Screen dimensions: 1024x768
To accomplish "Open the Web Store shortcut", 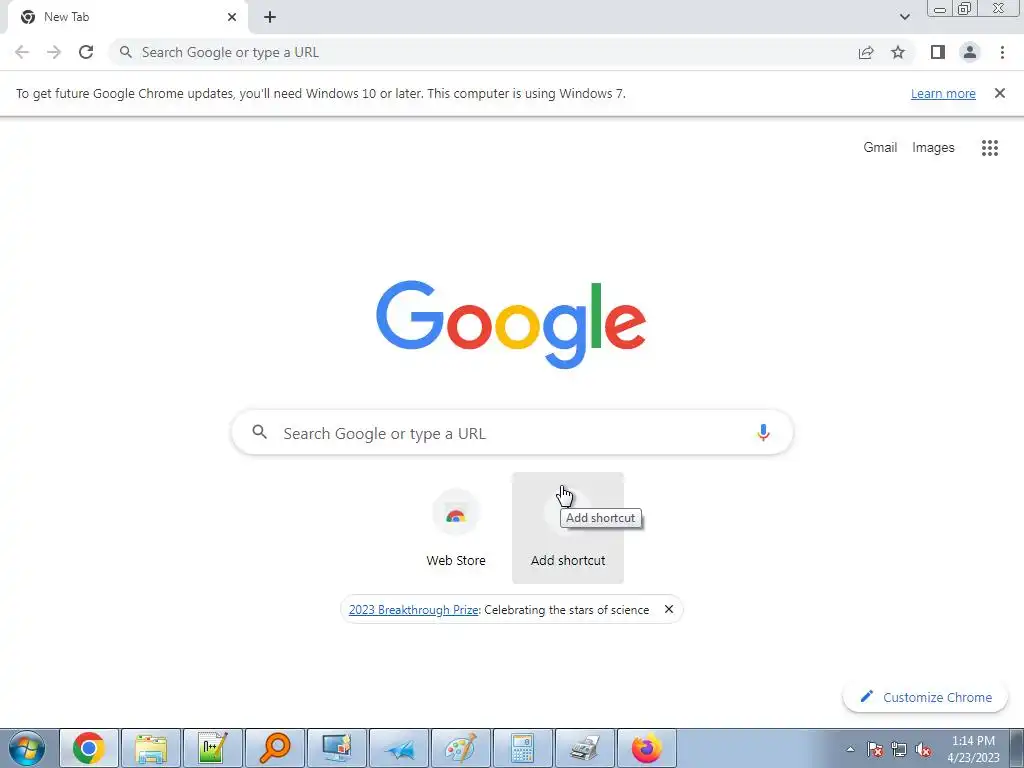I will point(456,528).
